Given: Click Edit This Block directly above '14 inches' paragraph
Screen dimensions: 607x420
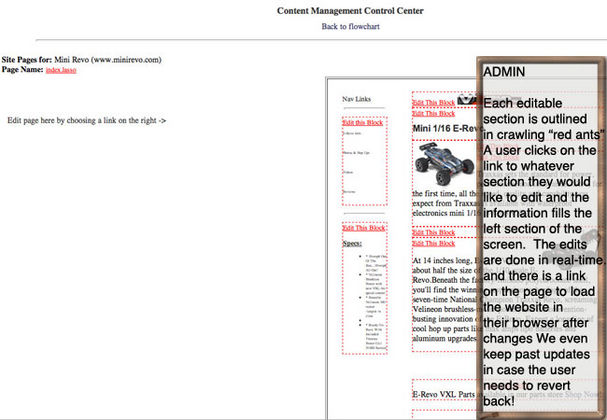Looking at the screenshot, I should coord(433,243).
